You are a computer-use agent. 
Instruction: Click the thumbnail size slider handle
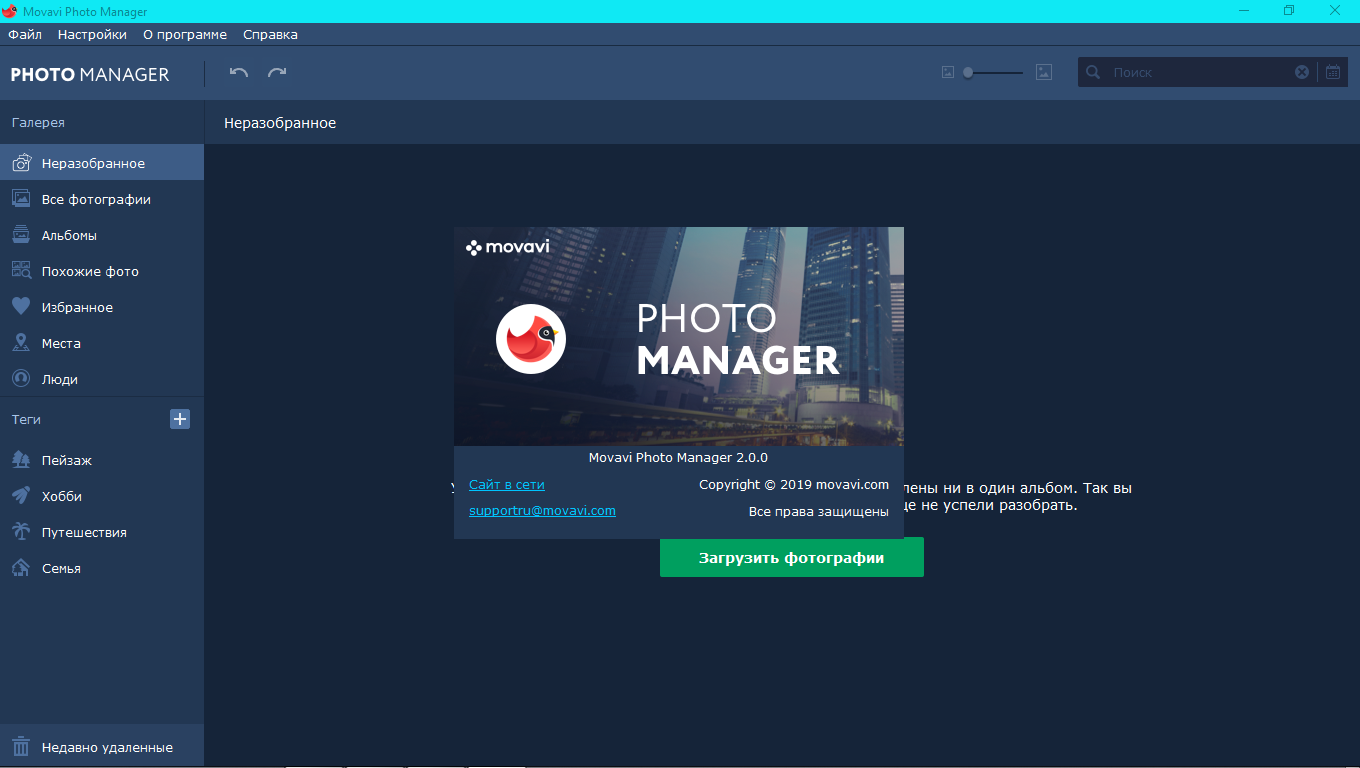968,72
